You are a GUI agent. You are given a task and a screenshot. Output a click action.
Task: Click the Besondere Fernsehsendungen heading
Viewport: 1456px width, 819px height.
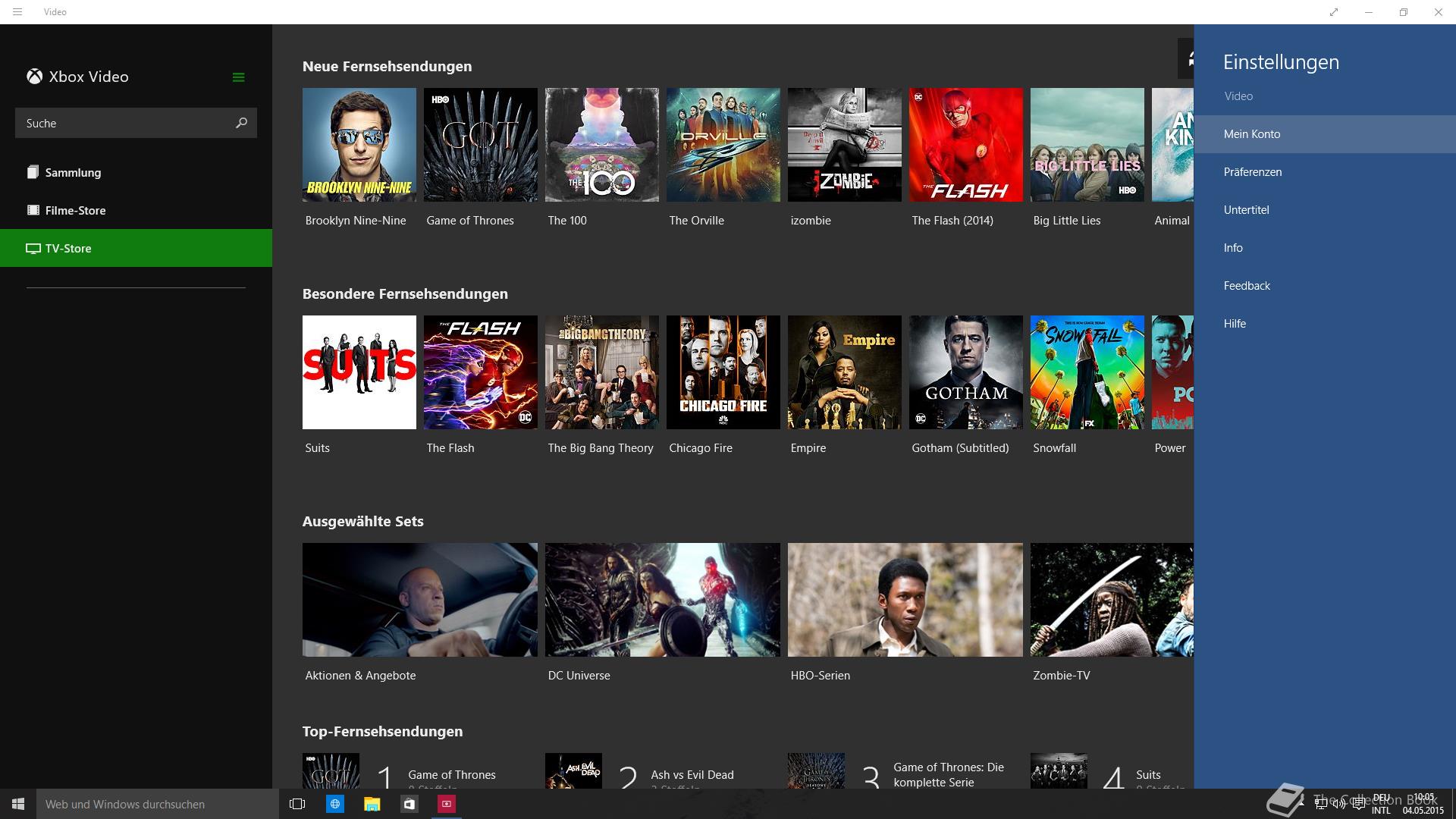(x=405, y=294)
